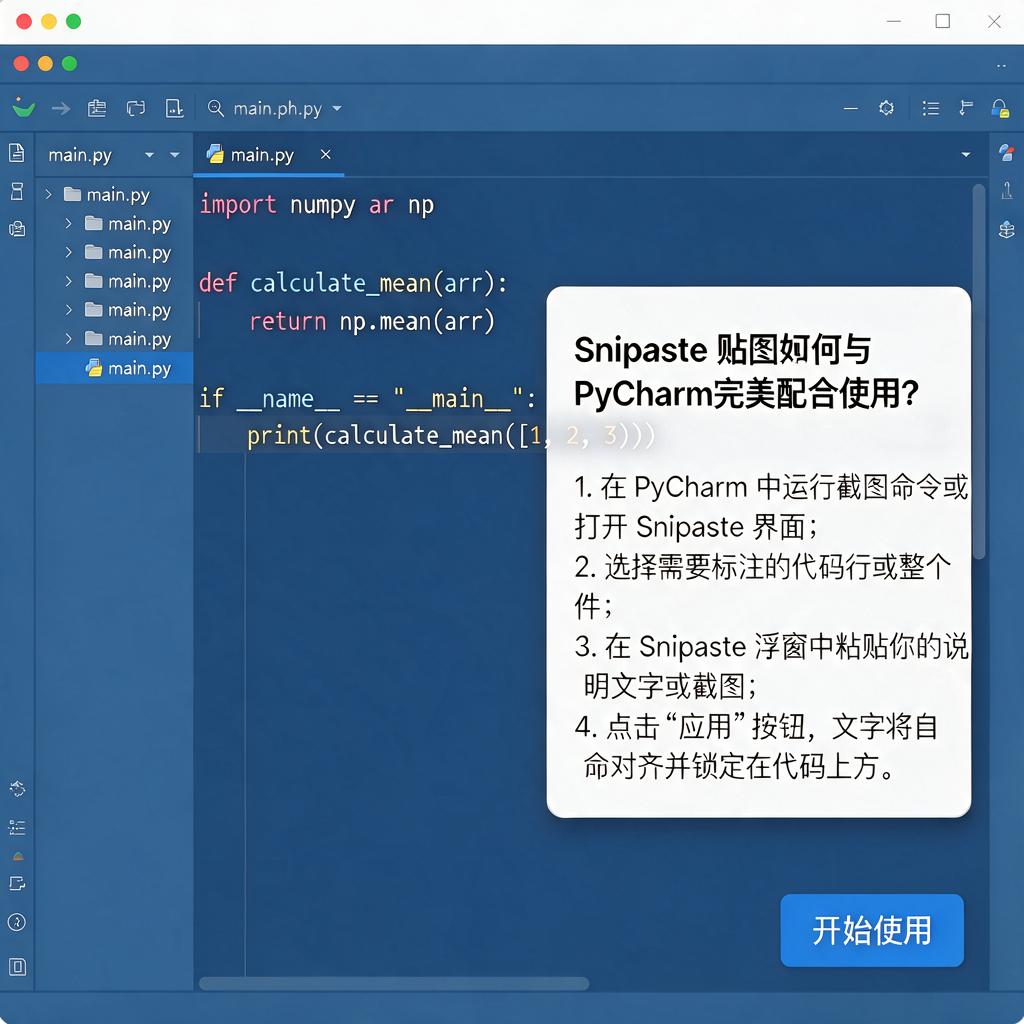Click the minus dash icon near the gear
The width and height of the screenshot is (1024, 1024).
point(850,108)
